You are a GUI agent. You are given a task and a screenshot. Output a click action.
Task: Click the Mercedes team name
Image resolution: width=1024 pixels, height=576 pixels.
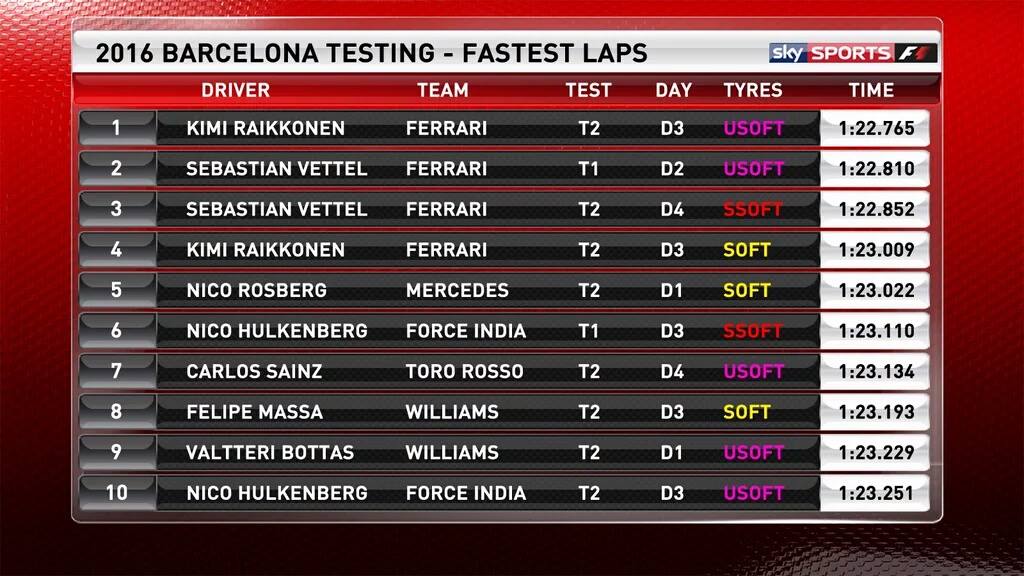click(457, 291)
